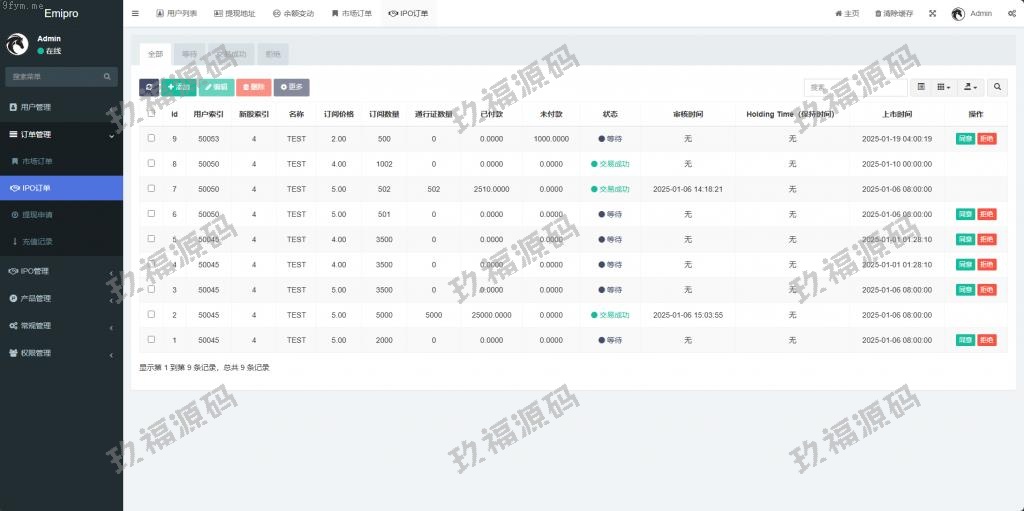Click the sidebar menu search magnifier icon

(x=107, y=77)
